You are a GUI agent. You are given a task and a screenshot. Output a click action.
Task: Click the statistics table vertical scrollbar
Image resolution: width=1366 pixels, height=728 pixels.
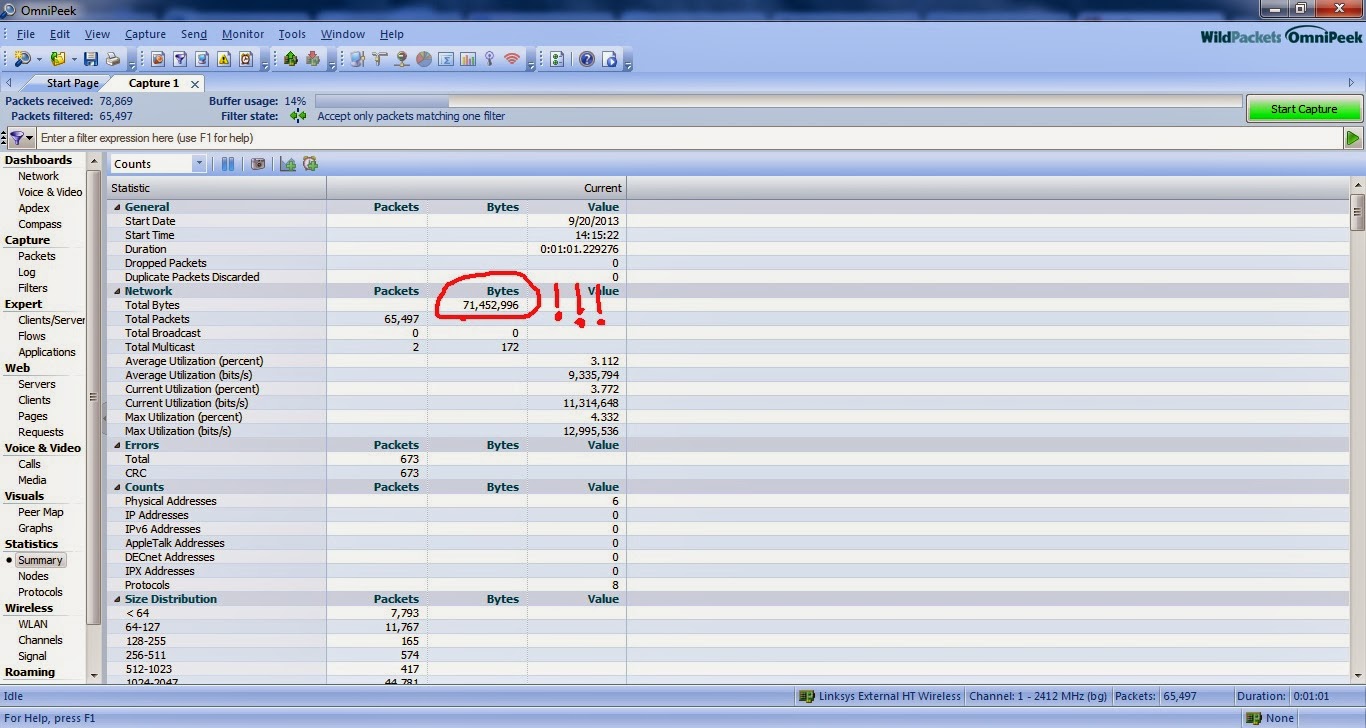1357,430
